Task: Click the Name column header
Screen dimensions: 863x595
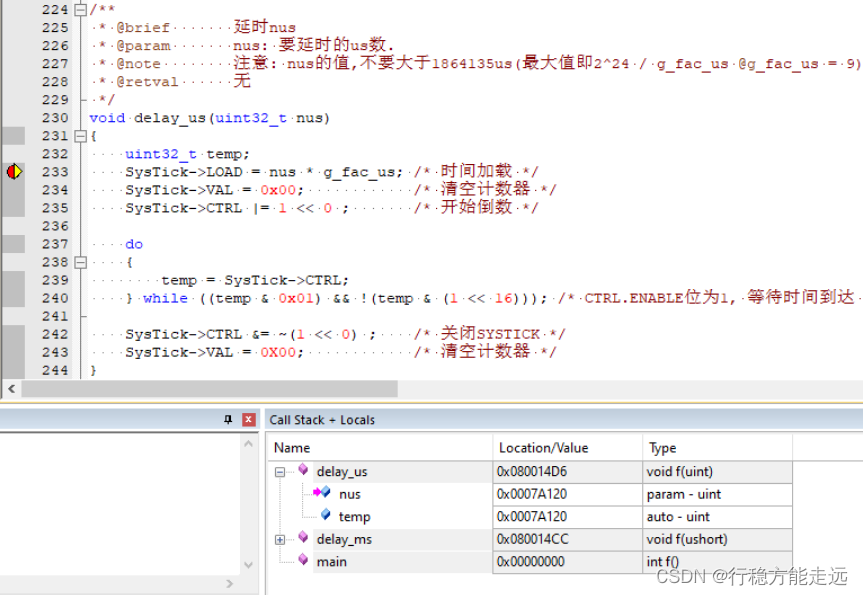Action: pyautogui.click(x=380, y=448)
